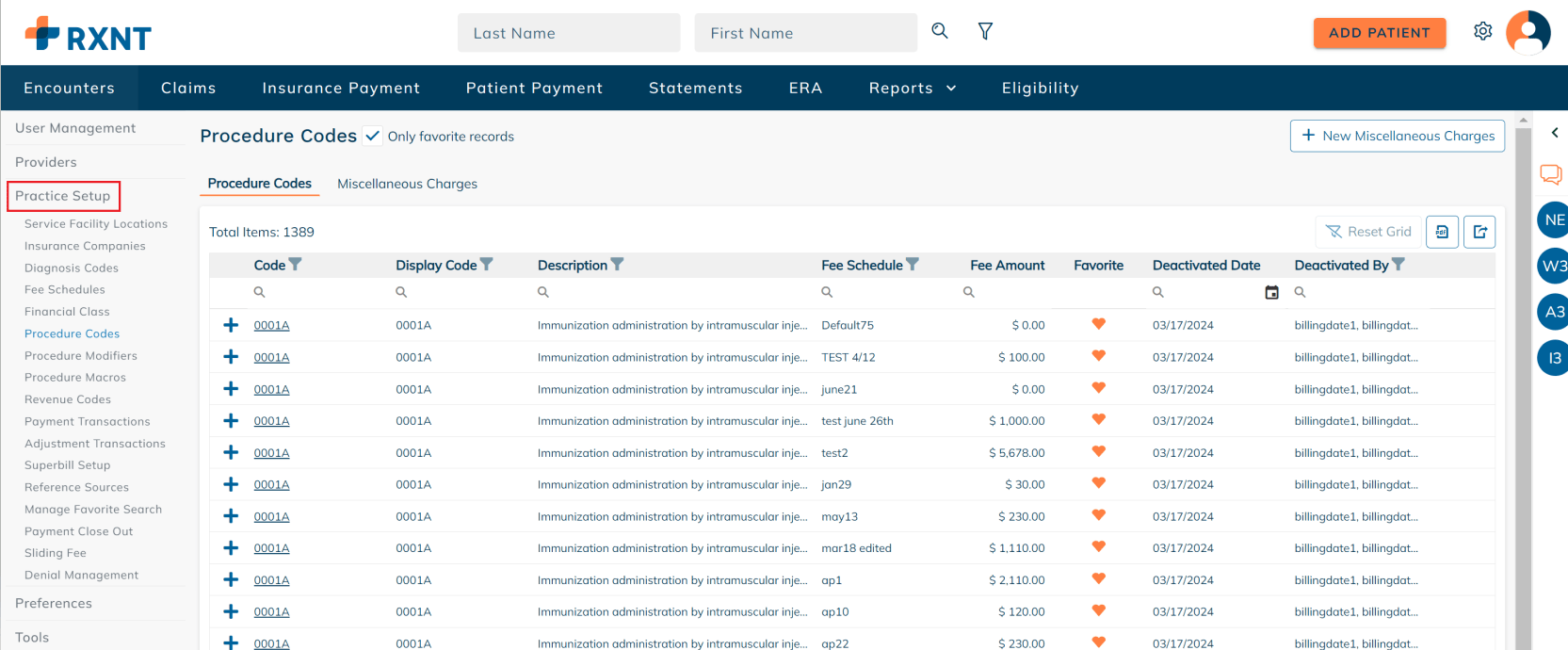
Task: Click the export grid icon
Action: tap(1480, 232)
